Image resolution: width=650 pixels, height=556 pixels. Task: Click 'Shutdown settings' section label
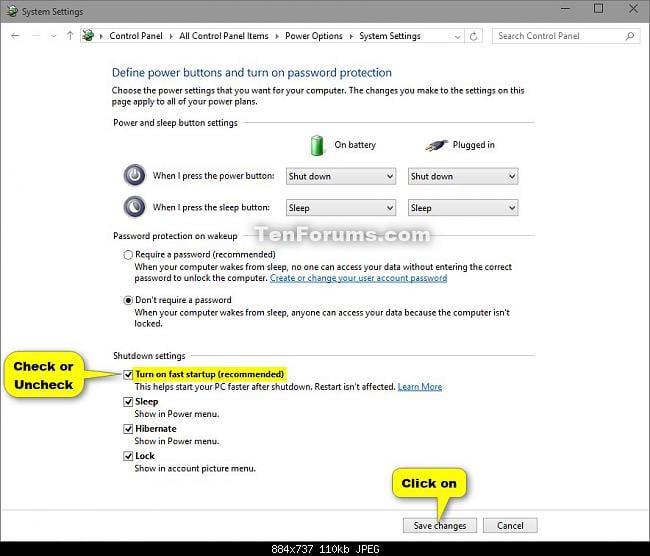[x=149, y=356]
